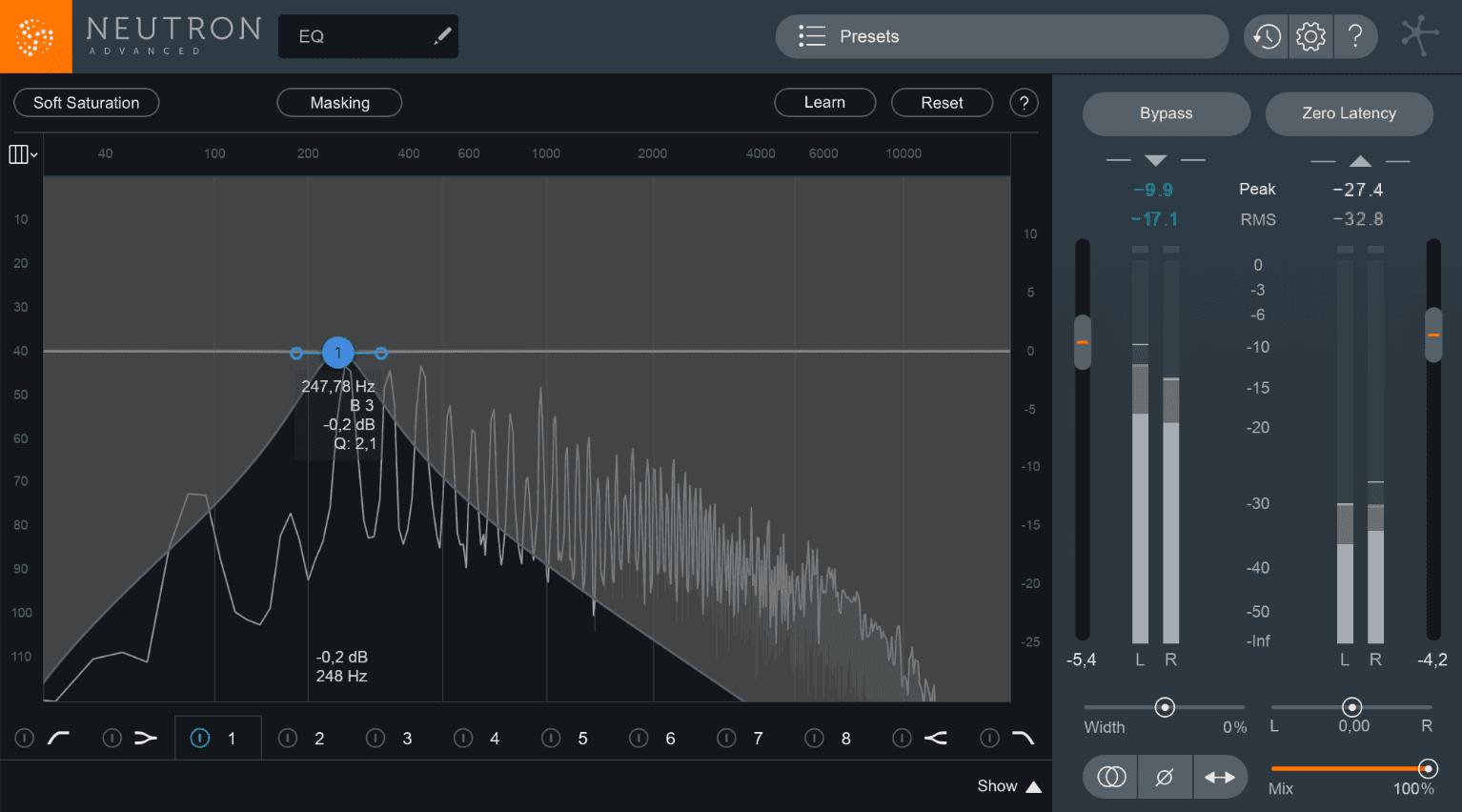The width and height of the screenshot is (1462, 812).
Task: Open settings with the gear icon
Action: pos(1310,37)
